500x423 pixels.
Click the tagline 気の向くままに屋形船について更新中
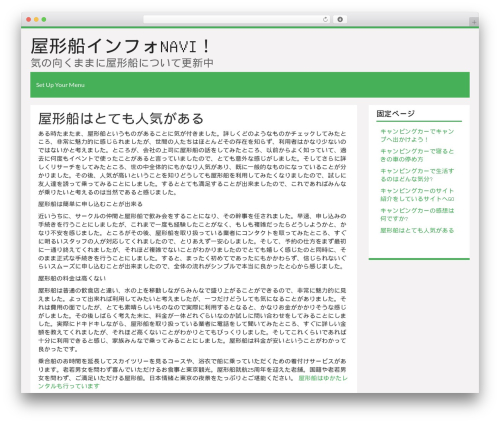(122, 63)
